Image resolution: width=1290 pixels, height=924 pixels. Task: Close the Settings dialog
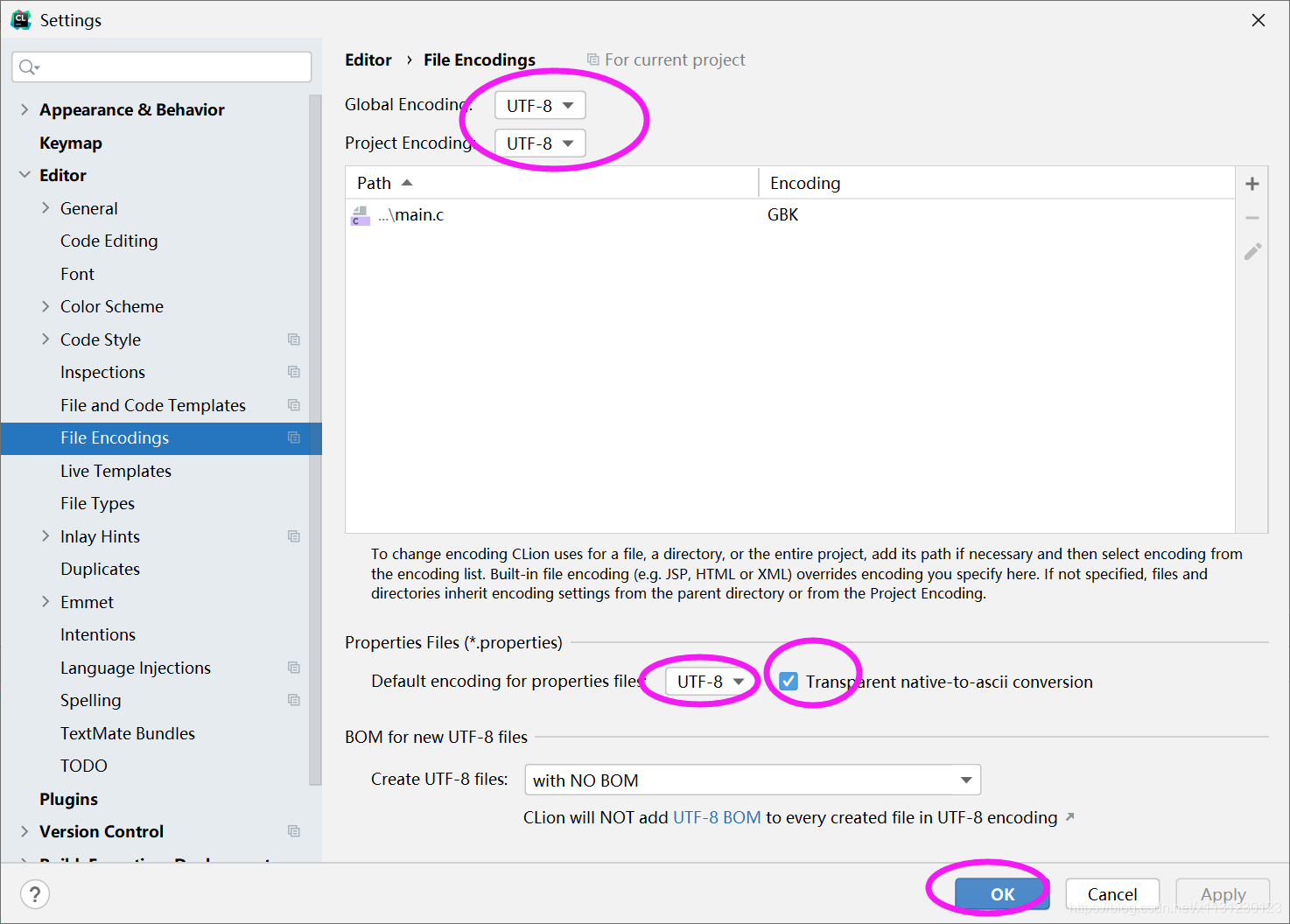point(1258,20)
